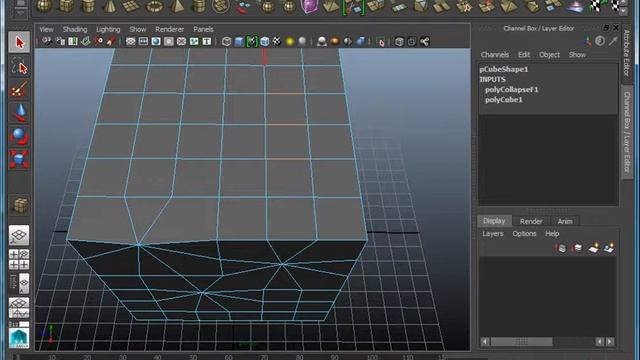
Task: Switch to the Render layer tab
Action: click(x=531, y=221)
